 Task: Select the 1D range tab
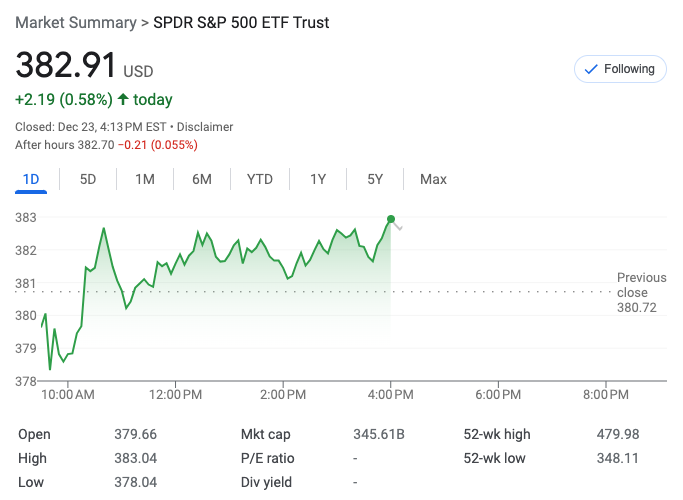(x=31, y=179)
